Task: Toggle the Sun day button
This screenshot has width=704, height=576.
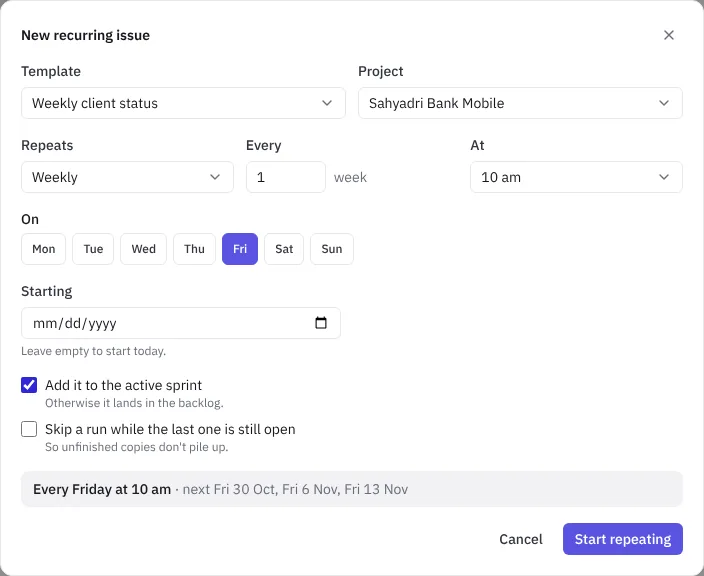Action: (x=332, y=249)
